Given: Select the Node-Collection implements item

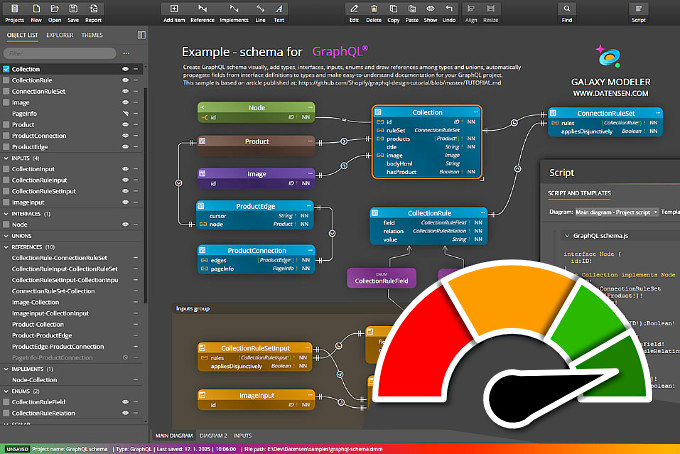Looking at the screenshot, I should click(x=34, y=380).
